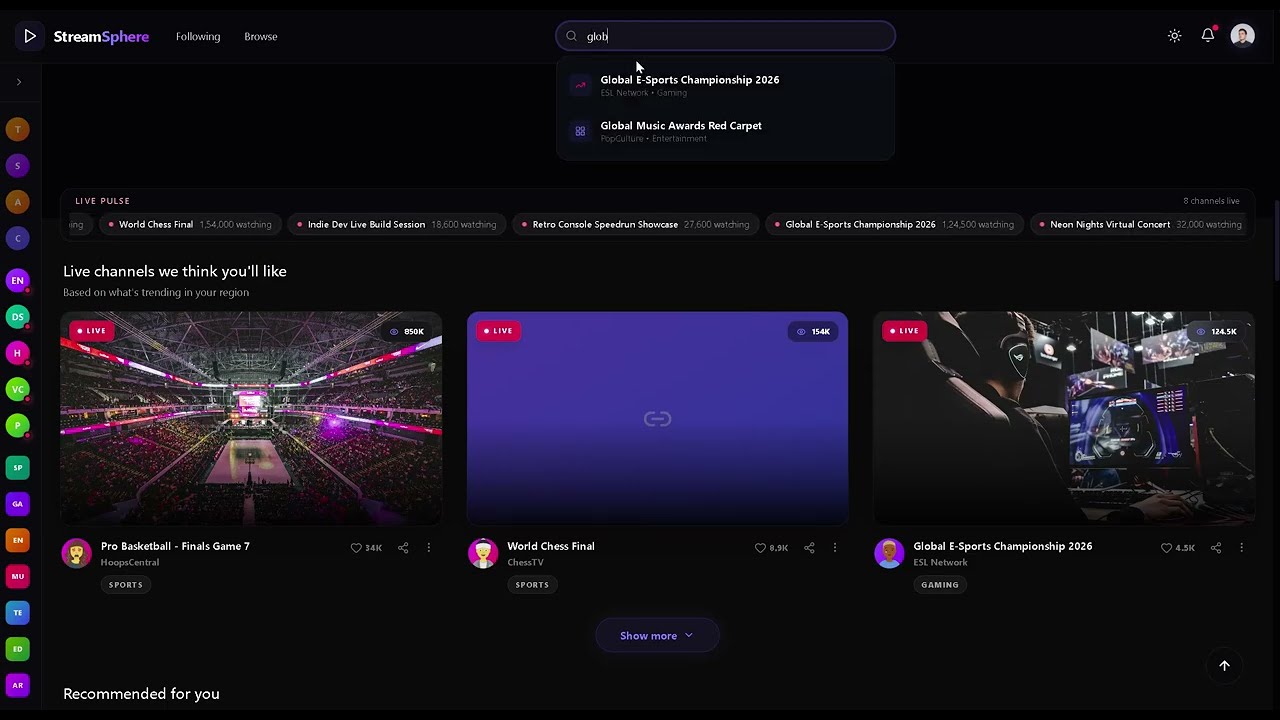
Task: Open the Browse tab
Action: (261, 36)
